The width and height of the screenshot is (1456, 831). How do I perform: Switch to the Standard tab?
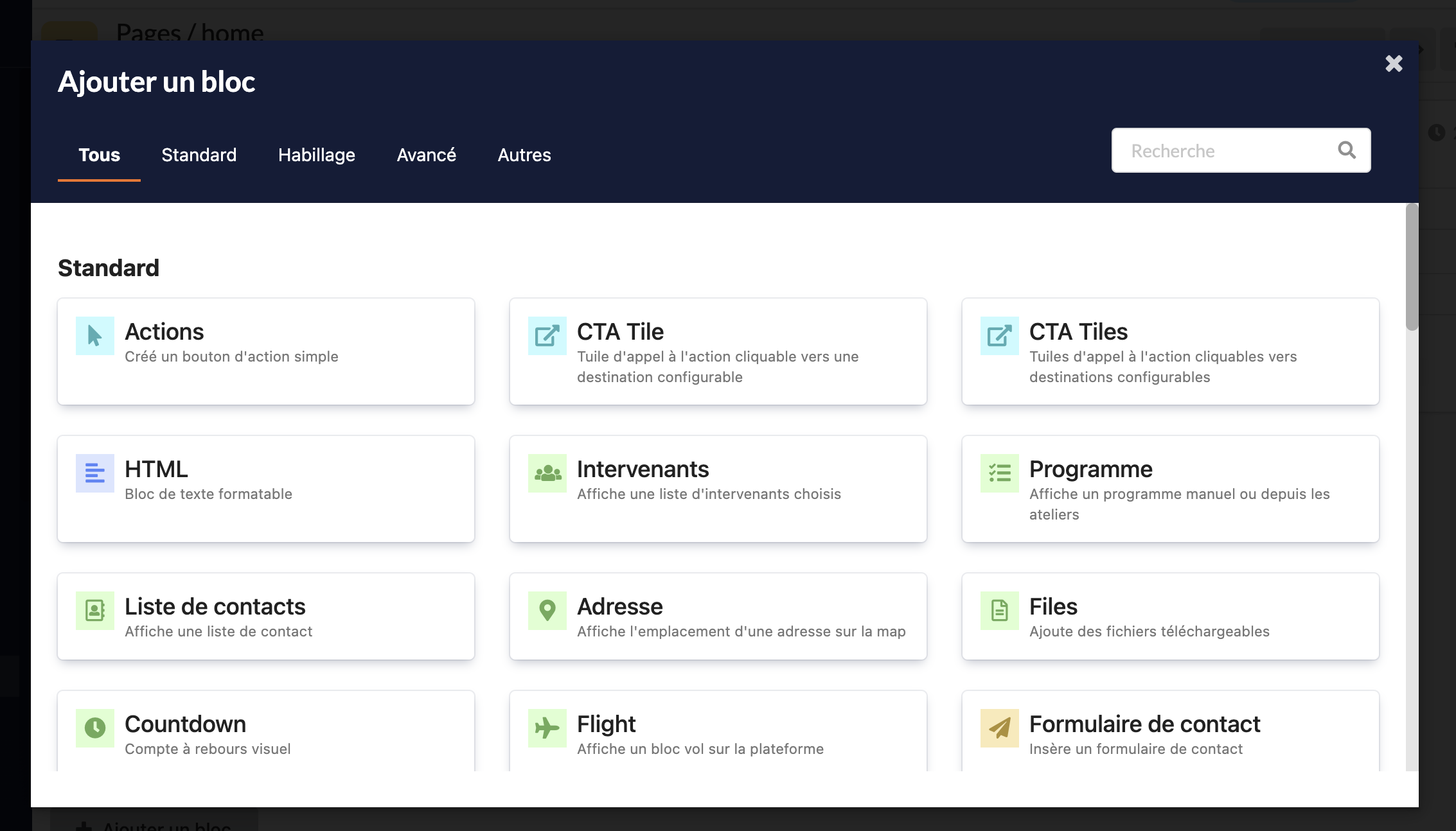coord(199,155)
